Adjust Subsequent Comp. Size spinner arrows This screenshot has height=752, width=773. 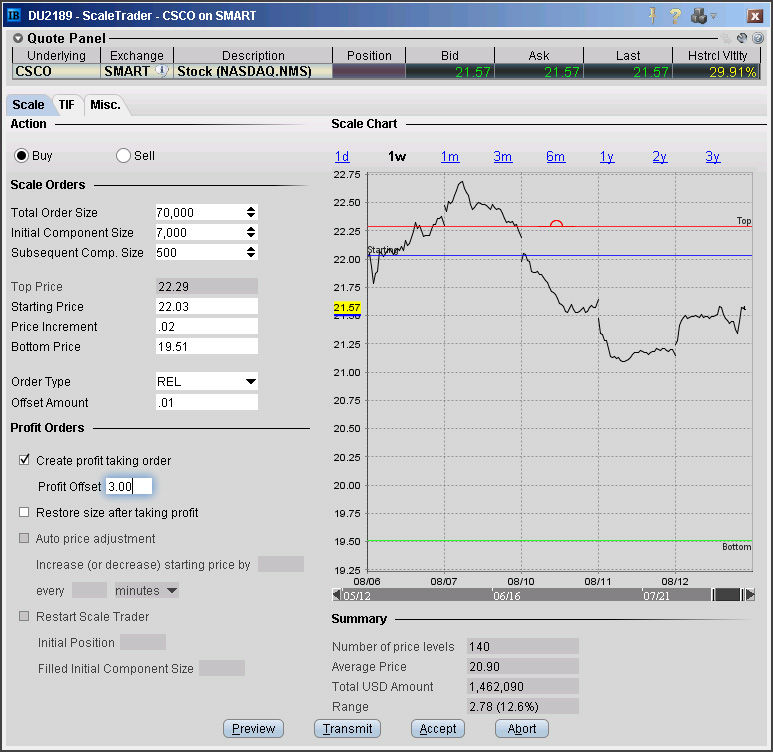pyautogui.click(x=251, y=252)
